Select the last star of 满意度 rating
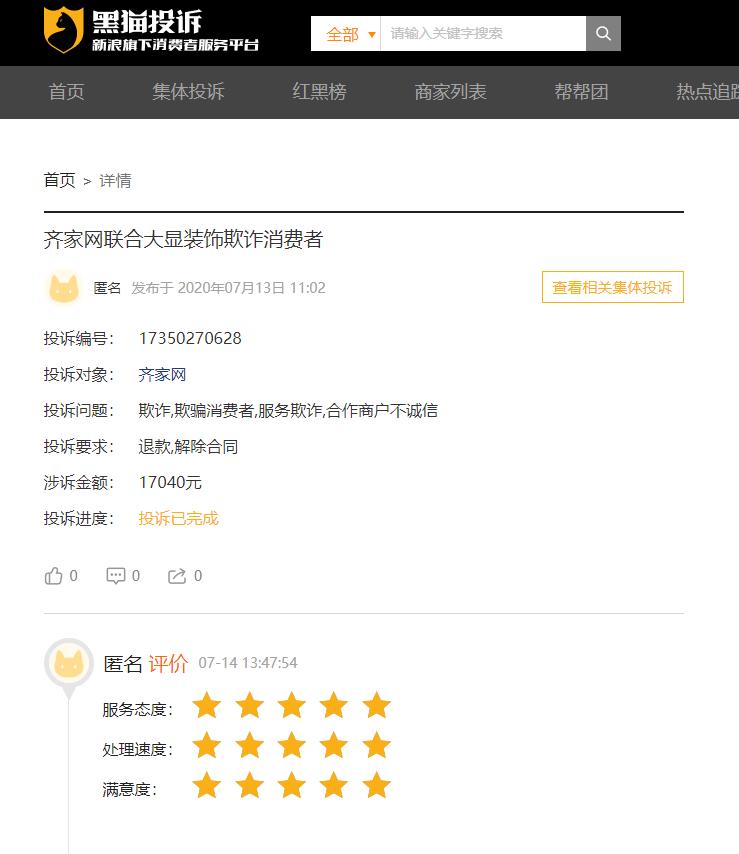The image size is (739, 854). [x=376, y=787]
